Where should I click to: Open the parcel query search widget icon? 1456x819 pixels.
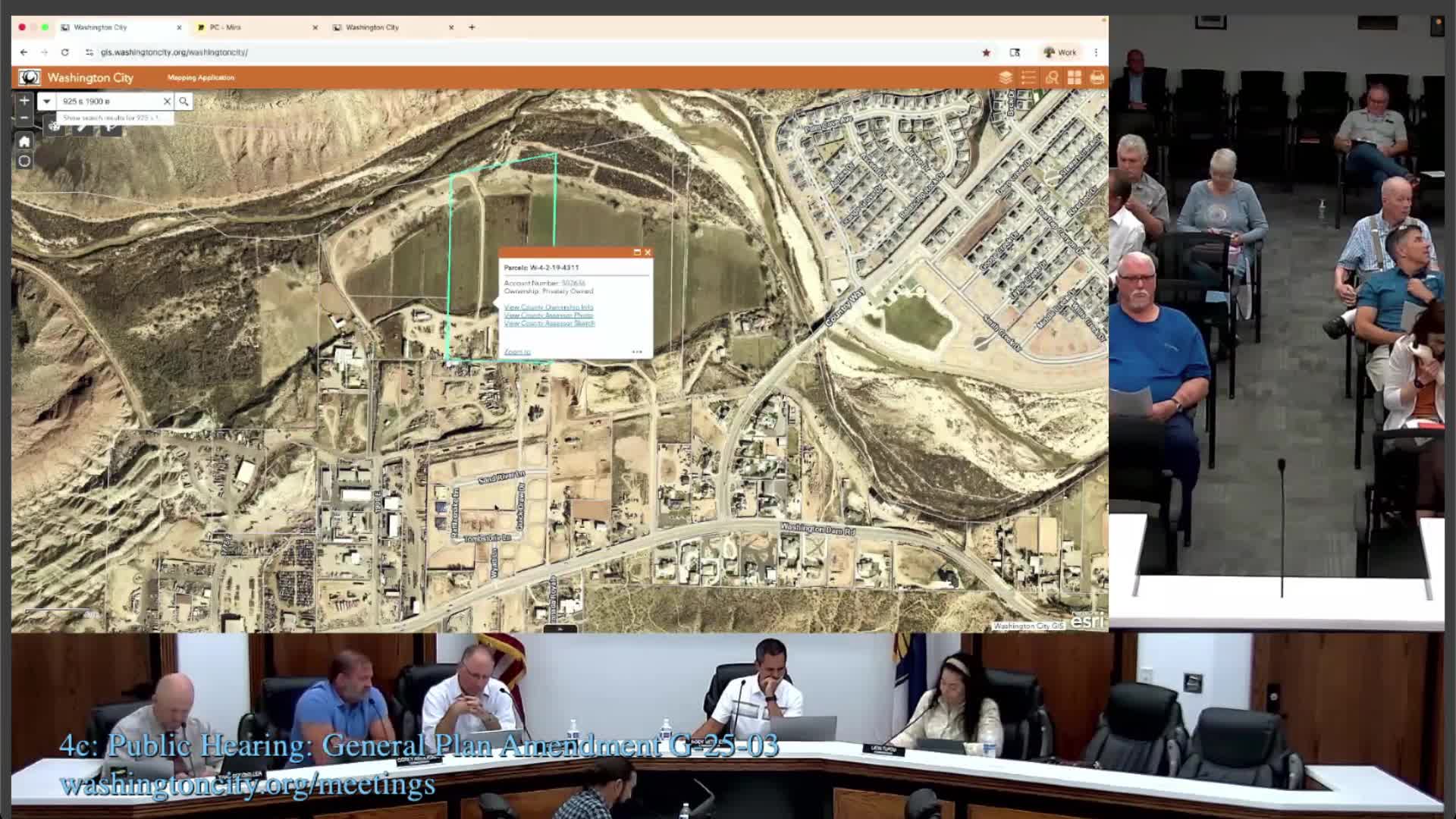[1052, 77]
